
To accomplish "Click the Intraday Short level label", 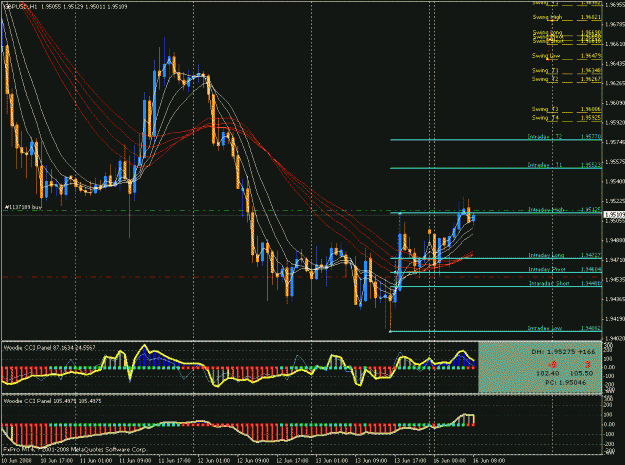I will coord(547,283).
